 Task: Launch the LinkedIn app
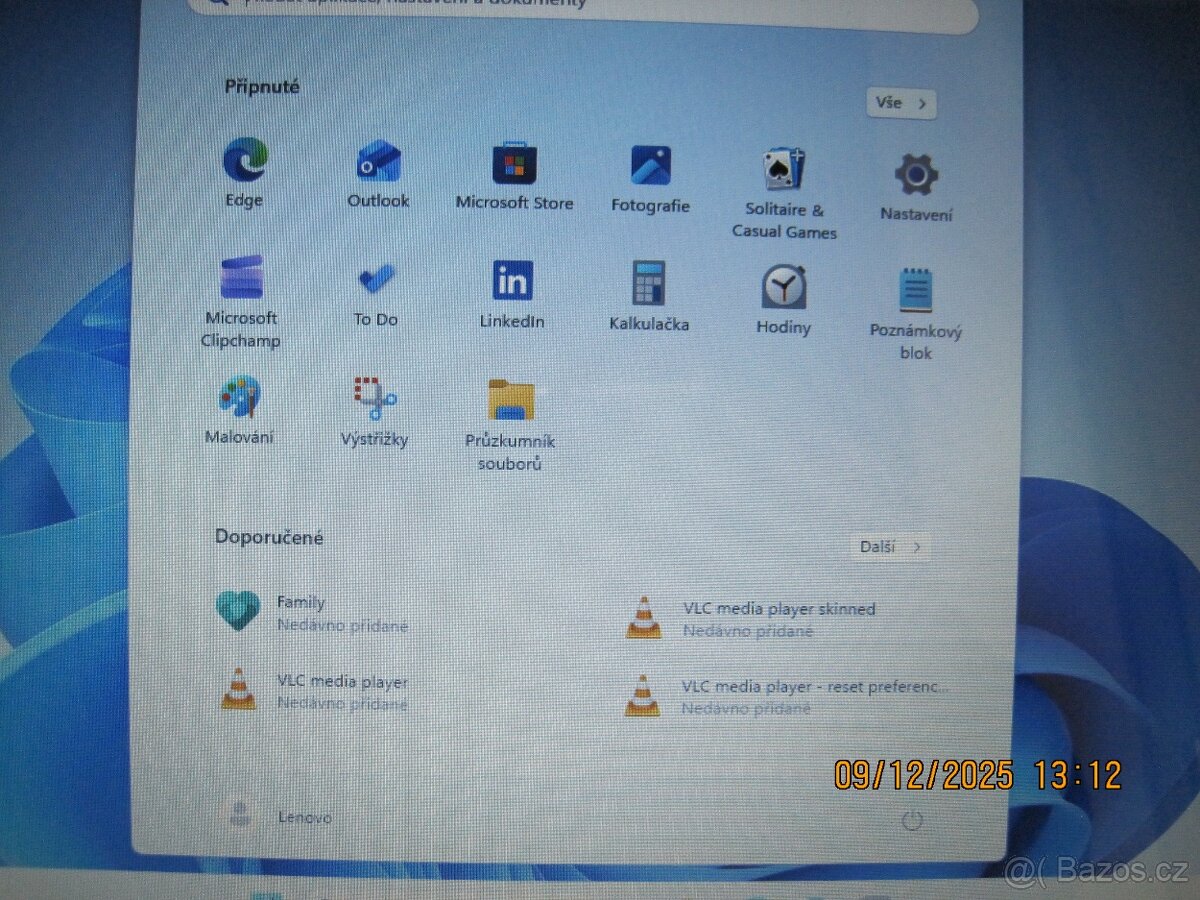511,283
